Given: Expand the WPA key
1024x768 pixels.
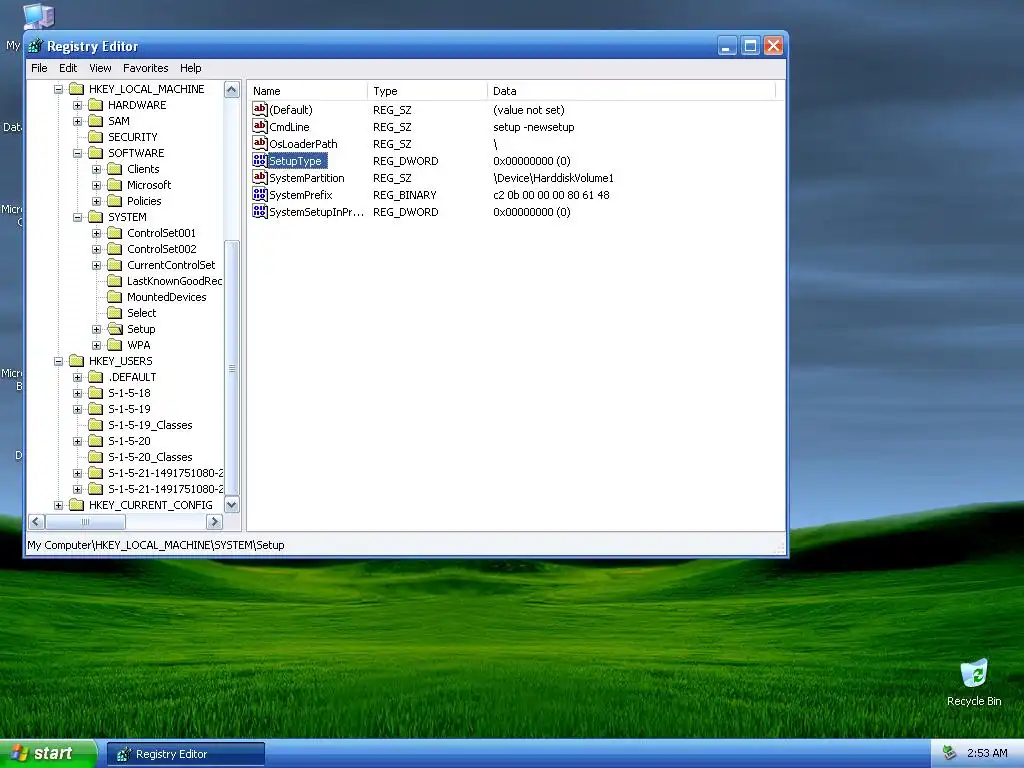Looking at the screenshot, I should pos(97,345).
